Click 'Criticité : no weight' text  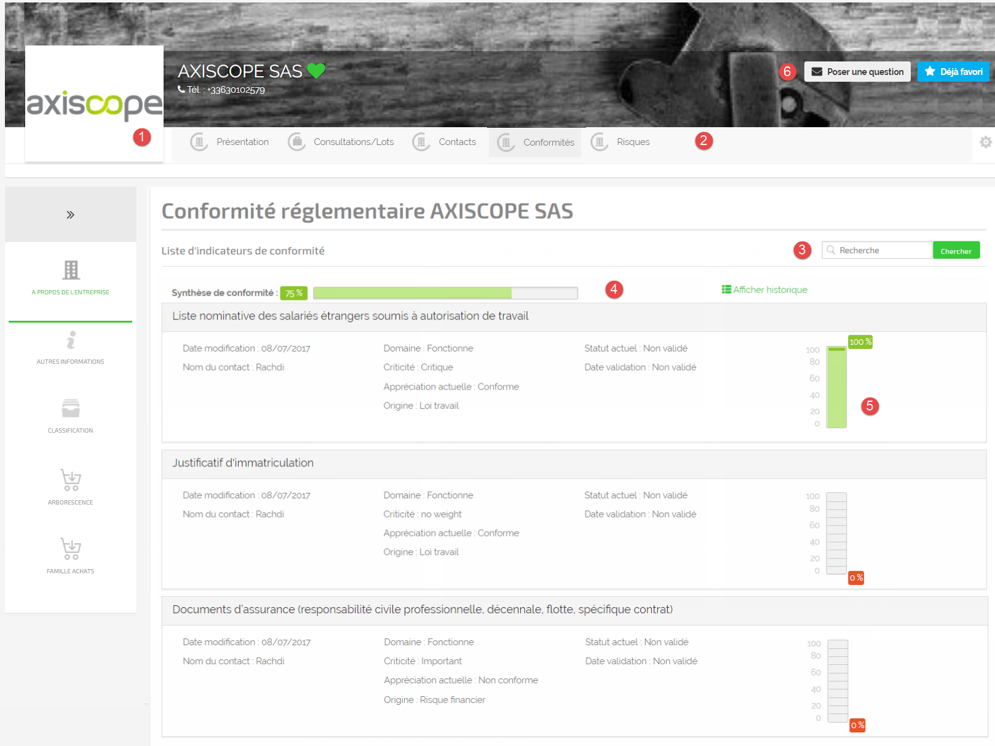pyautogui.click(x=423, y=514)
